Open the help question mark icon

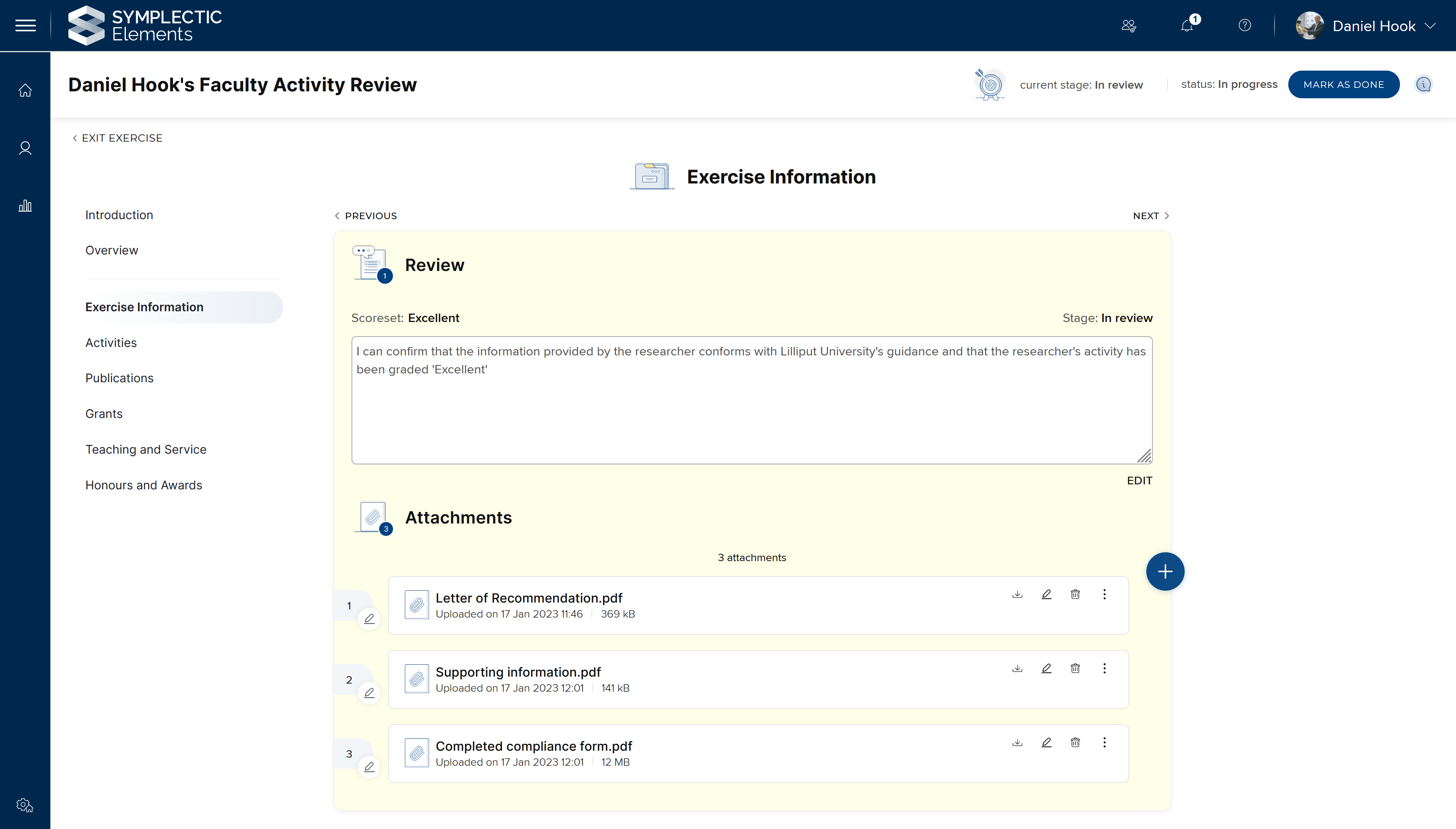[x=1245, y=26]
